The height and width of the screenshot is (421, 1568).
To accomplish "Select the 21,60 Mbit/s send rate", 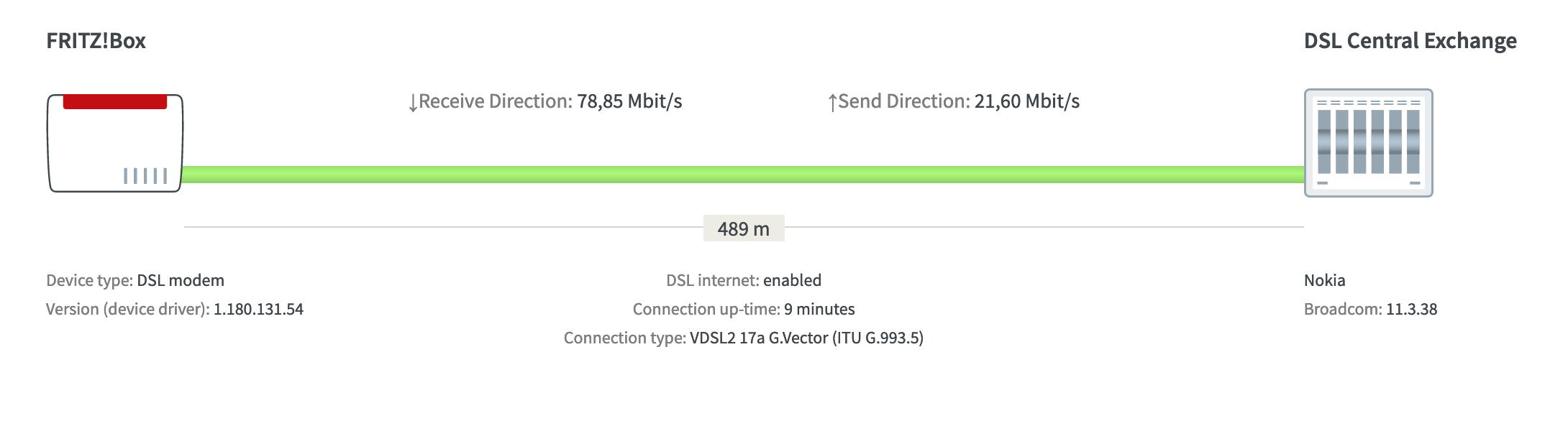I will (1026, 101).
